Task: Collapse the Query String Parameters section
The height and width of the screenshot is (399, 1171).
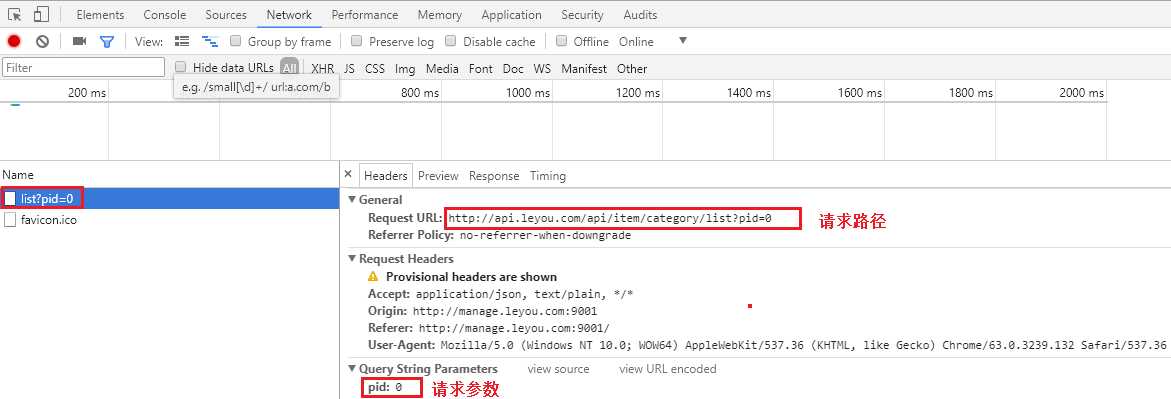Action: coord(352,368)
